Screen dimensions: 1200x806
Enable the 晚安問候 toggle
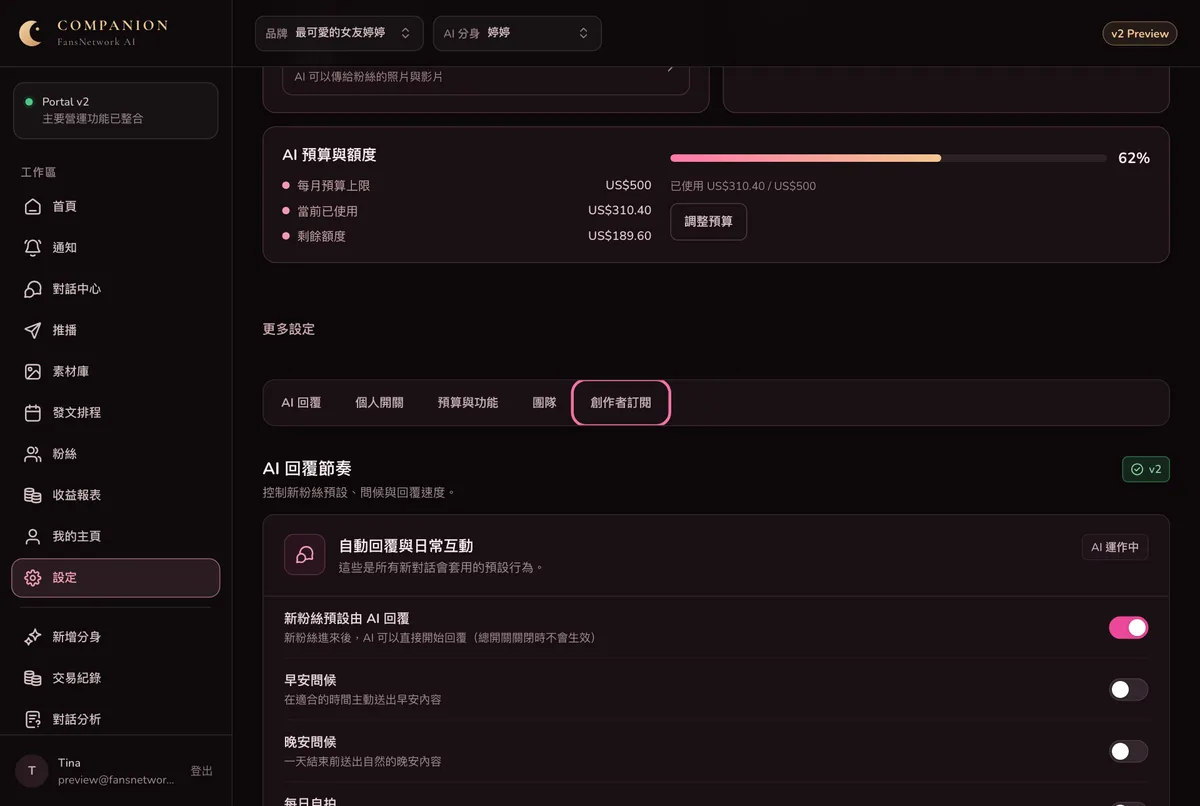pyautogui.click(x=1128, y=751)
